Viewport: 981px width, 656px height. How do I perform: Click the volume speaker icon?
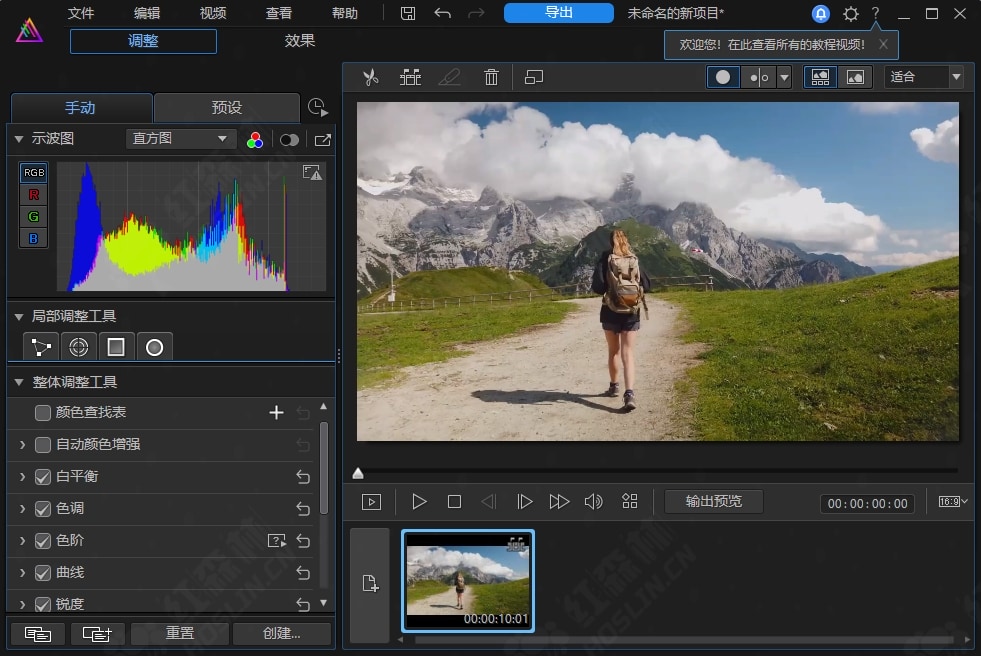(x=593, y=502)
